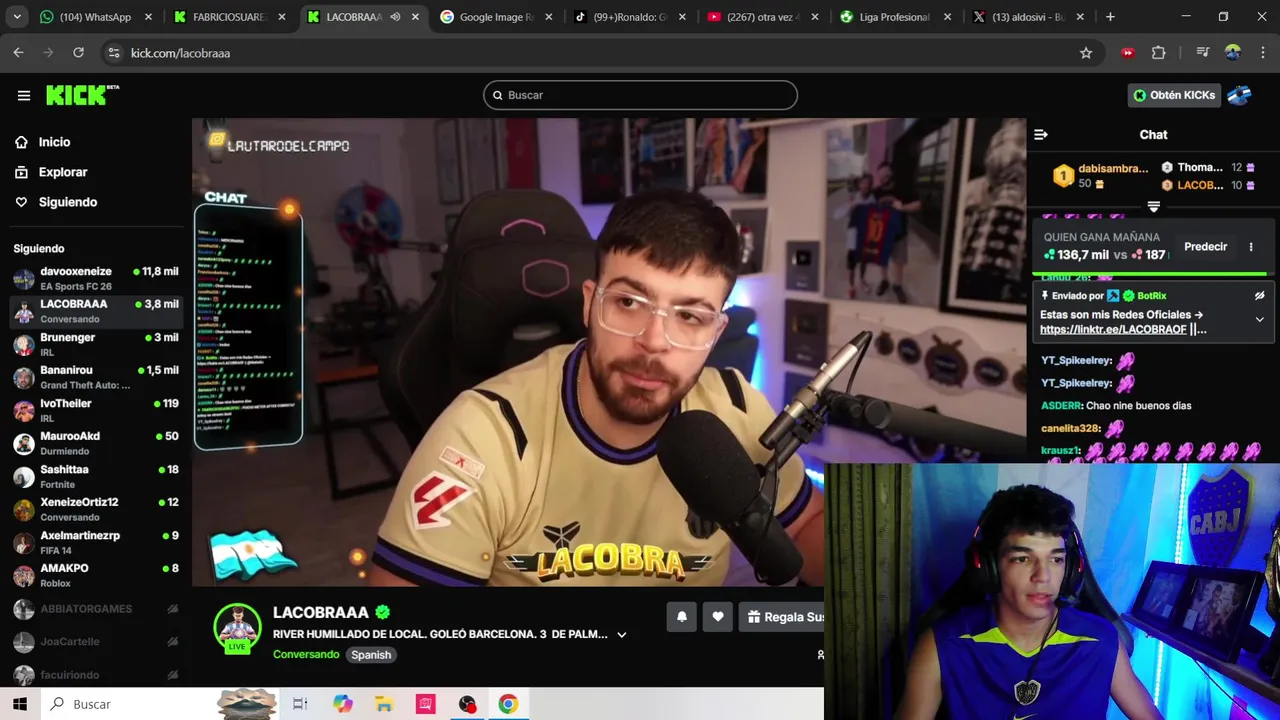The width and height of the screenshot is (1280, 720).
Task: Click the Windows taskbar Buscar box
Action: 130,704
